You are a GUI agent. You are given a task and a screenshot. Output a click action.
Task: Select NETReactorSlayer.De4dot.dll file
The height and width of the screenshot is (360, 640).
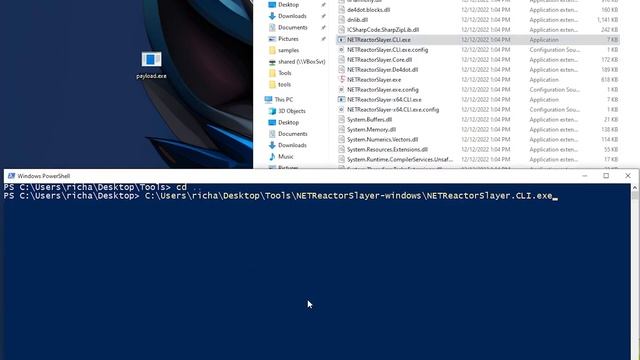tap(382, 70)
